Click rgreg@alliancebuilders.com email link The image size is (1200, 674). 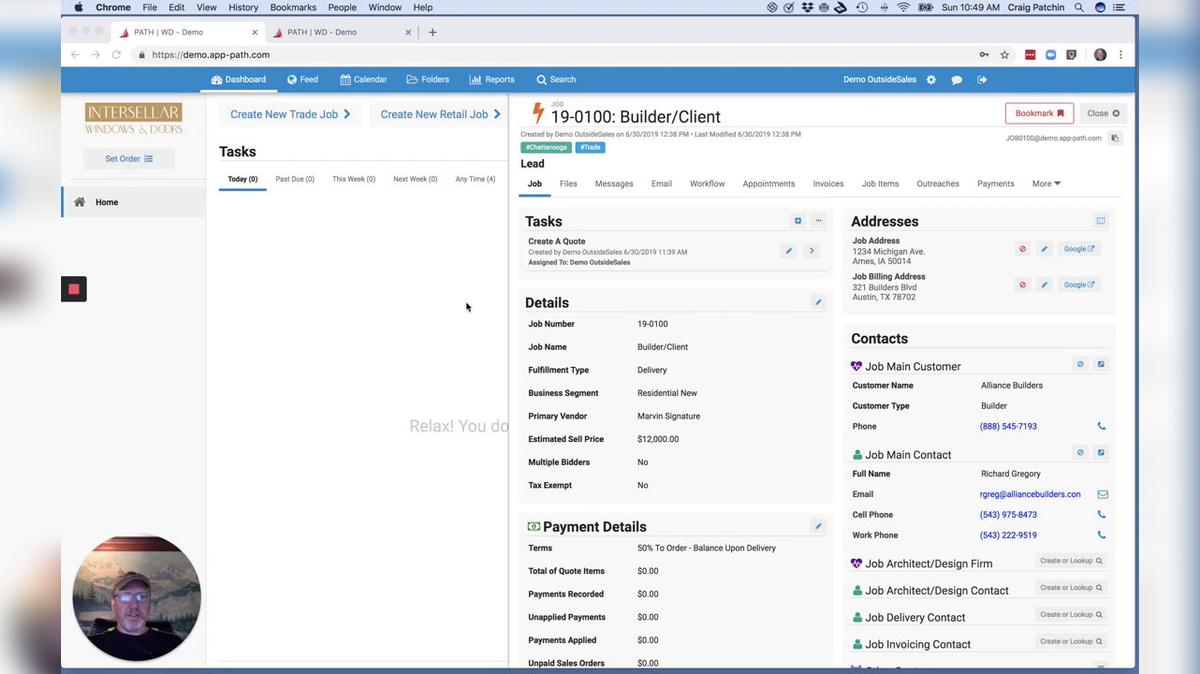point(1030,495)
